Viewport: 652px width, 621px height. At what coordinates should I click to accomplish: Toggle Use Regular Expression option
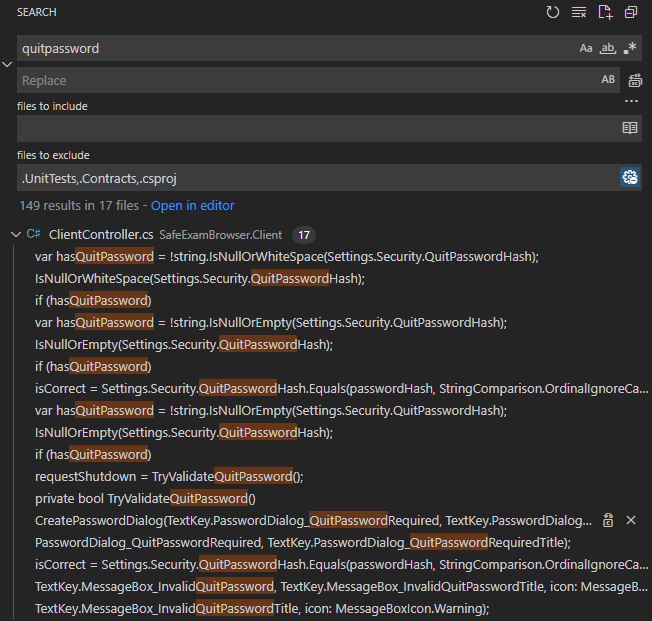click(630, 48)
